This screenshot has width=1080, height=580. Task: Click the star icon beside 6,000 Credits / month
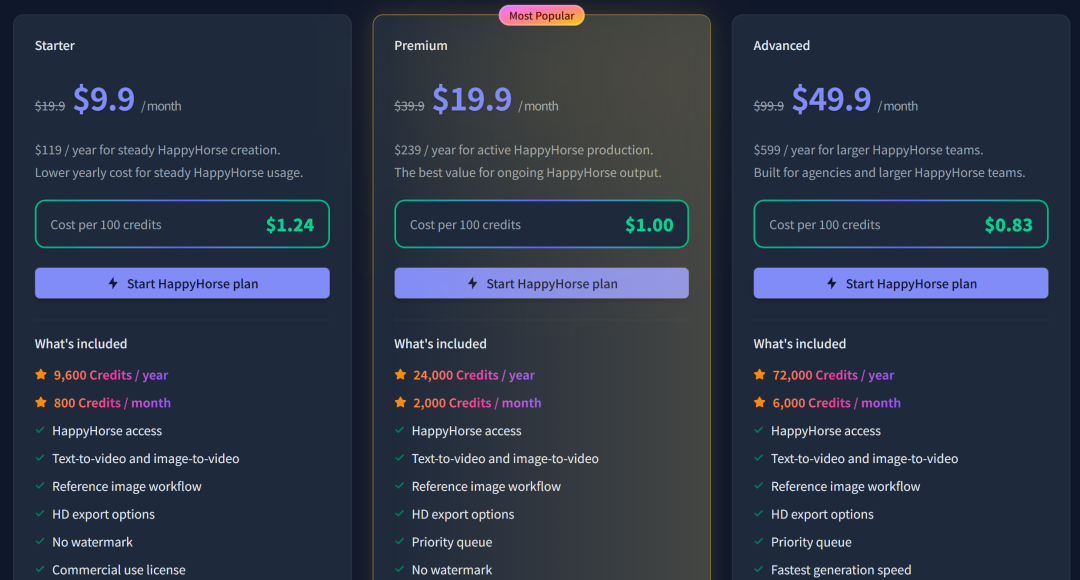coord(760,403)
